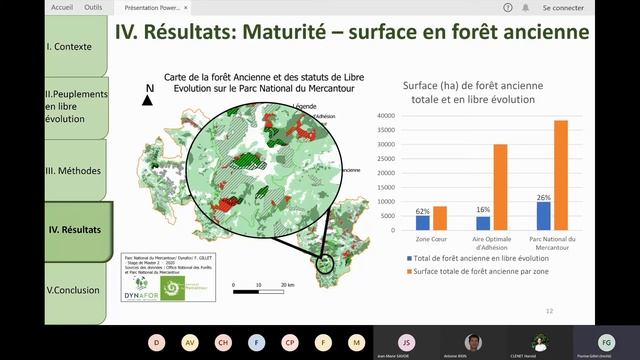The image size is (640, 360).
Task: Select participant avatar JS
Action: (x=407, y=343)
